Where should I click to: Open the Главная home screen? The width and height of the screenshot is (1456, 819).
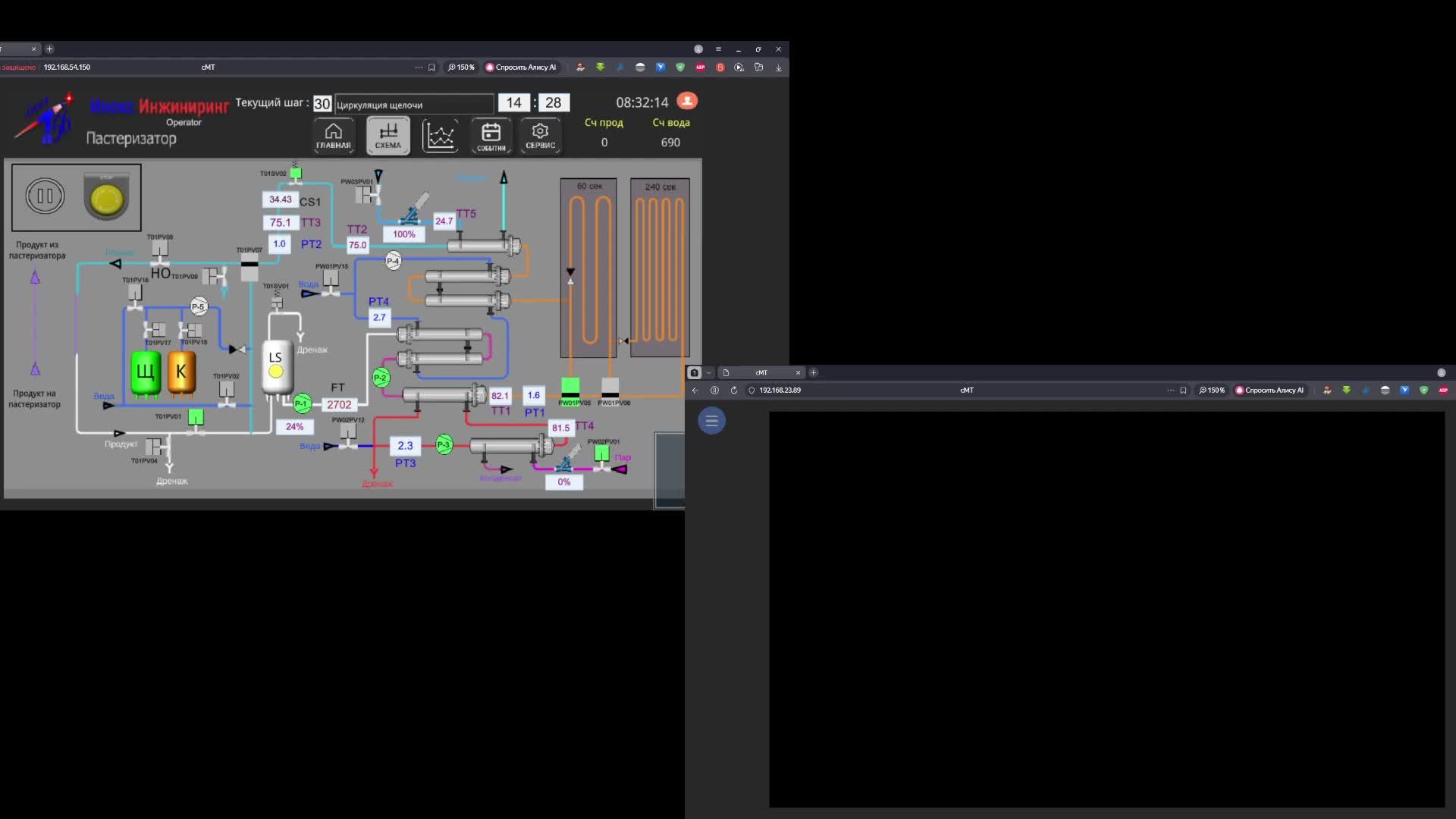click(x=334, y=136)
